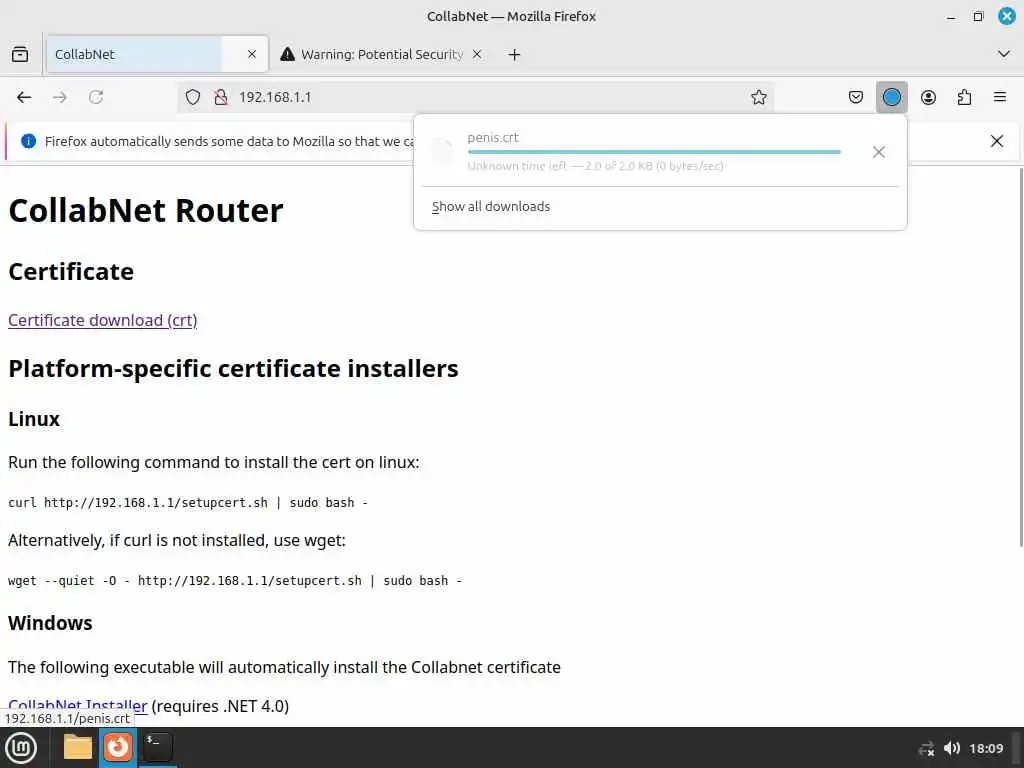Viewport: 1024px width, 768px height.
Task: Open the Files folder in taskbar
Action: pos(77,747)
